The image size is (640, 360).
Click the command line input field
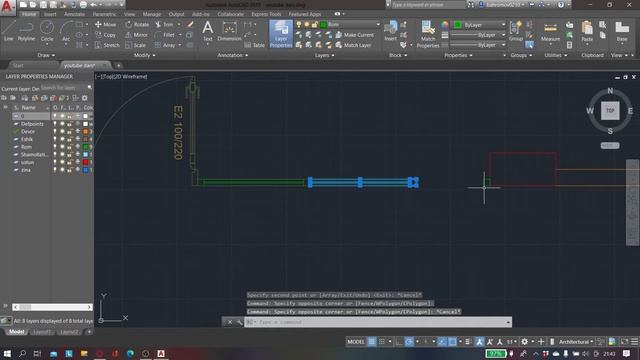[x=378, y=322]
